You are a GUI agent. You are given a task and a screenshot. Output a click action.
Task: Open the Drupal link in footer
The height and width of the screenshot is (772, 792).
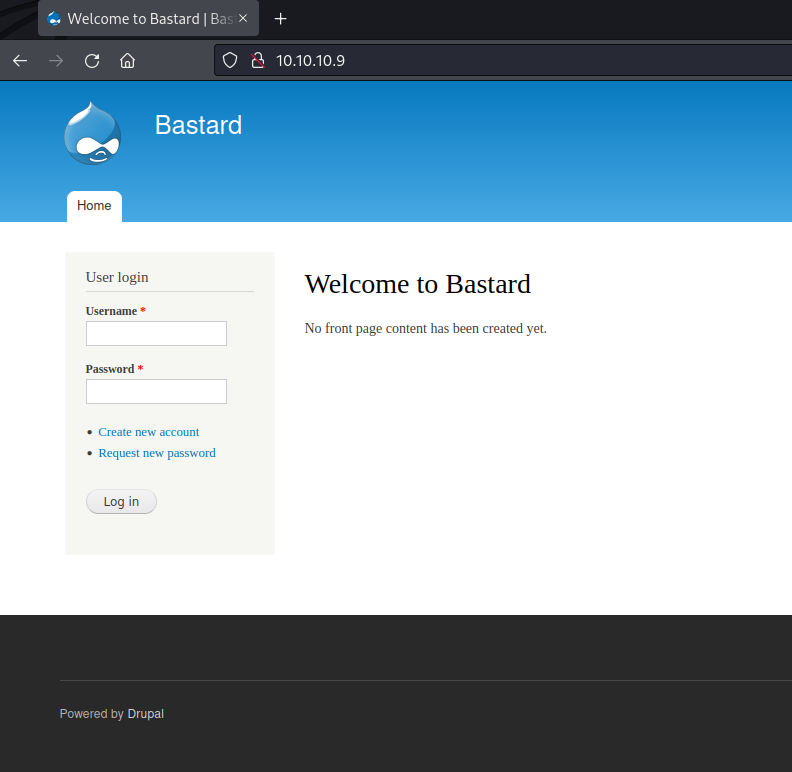pos(145,714)
